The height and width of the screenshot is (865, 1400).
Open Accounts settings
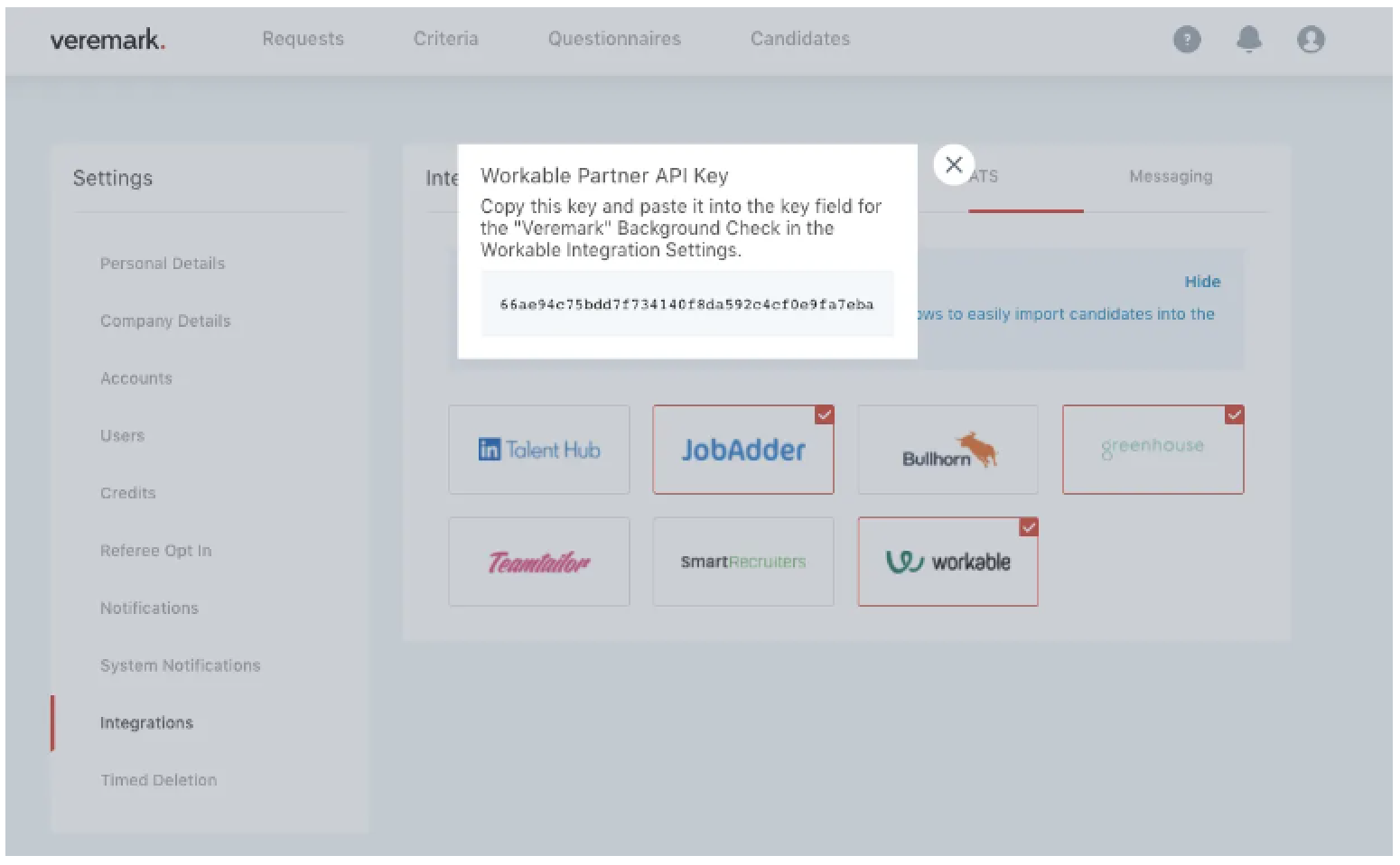click(x=136, y=378)
